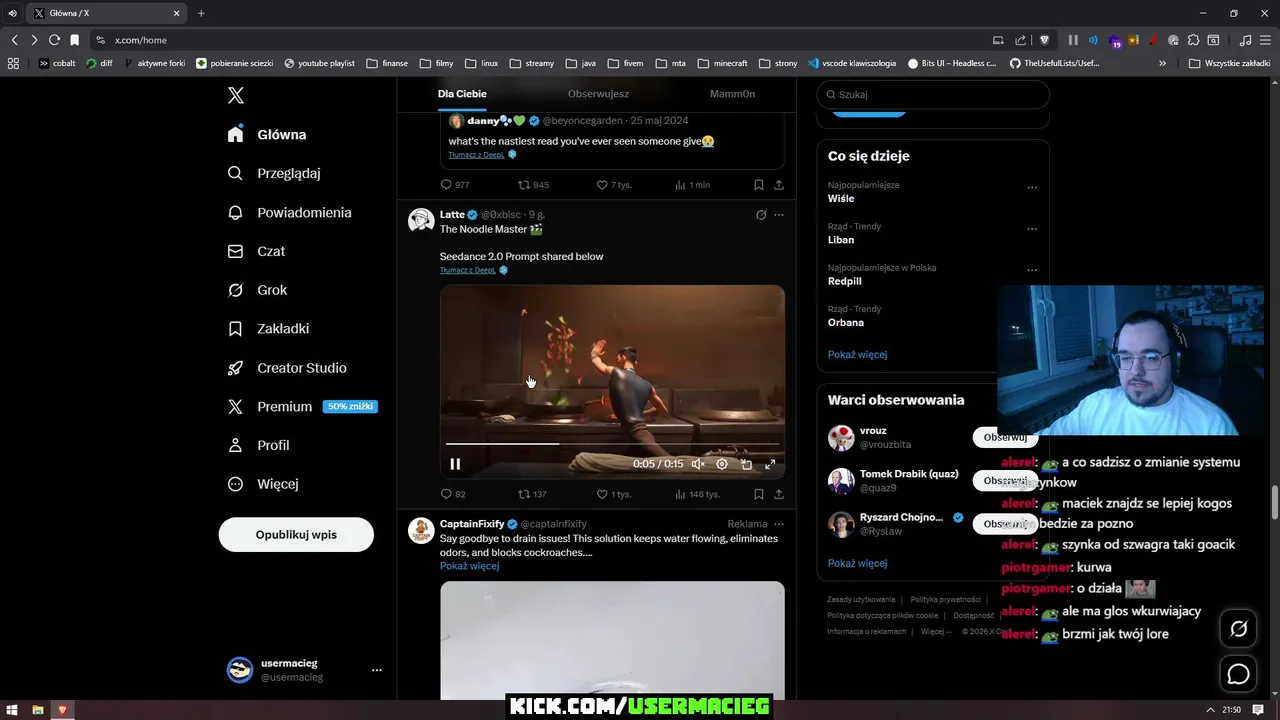The height and width of the screenshot is (720, 1280).
Task: Open the floating chat messages button
Action: tap(1238, 674)
